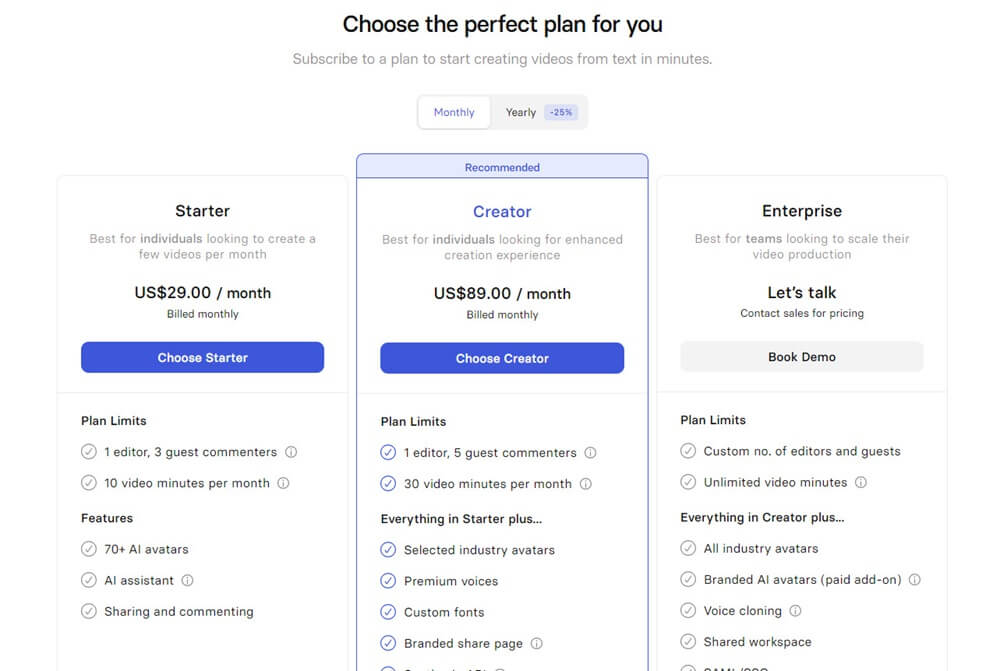1000x671 pixels.
Task: Click info icon beside 10 video minutes
Action: click(x=283, y=483)
